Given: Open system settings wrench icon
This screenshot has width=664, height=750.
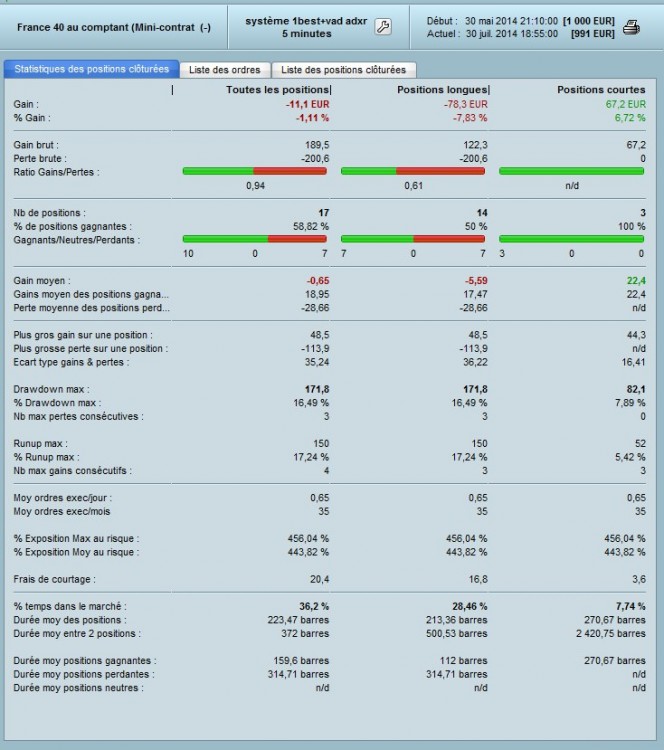Looking at the screenshot, I should point(383,27).
